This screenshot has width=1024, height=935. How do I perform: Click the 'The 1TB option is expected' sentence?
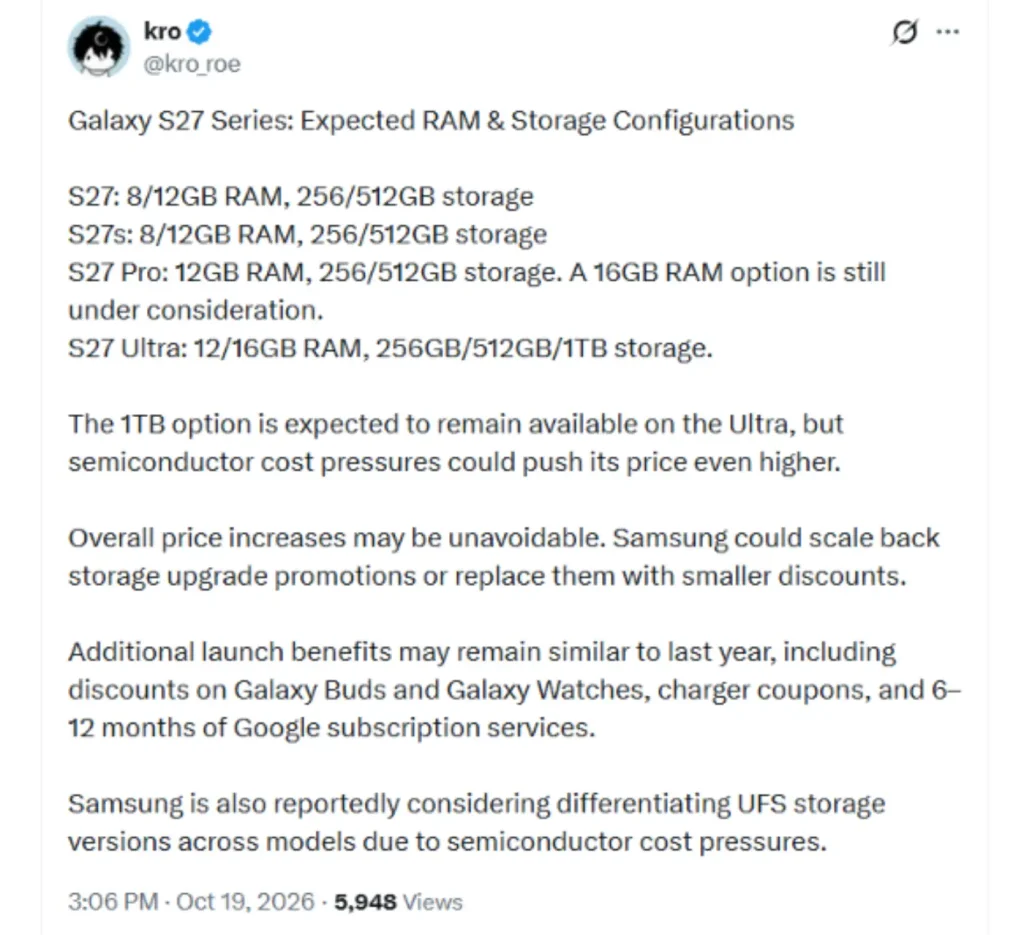tap(456, 424)
